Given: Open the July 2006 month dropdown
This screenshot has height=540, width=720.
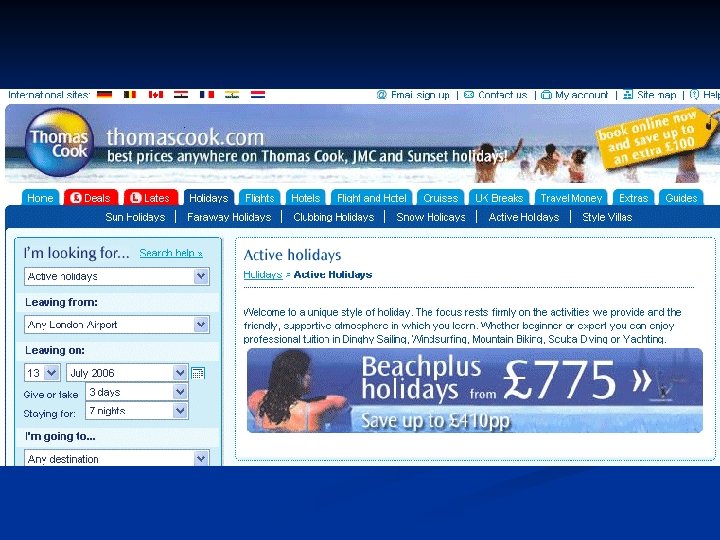Looking at the screenshot, I should pyautogui.click(x=127, y=373).
